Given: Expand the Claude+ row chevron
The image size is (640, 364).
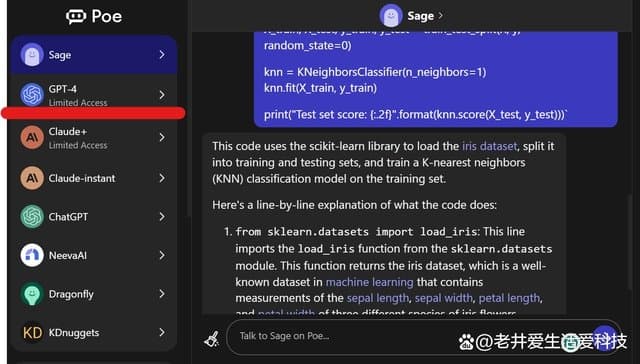Looking at the screenshot, I should click(x=162, y=137).
